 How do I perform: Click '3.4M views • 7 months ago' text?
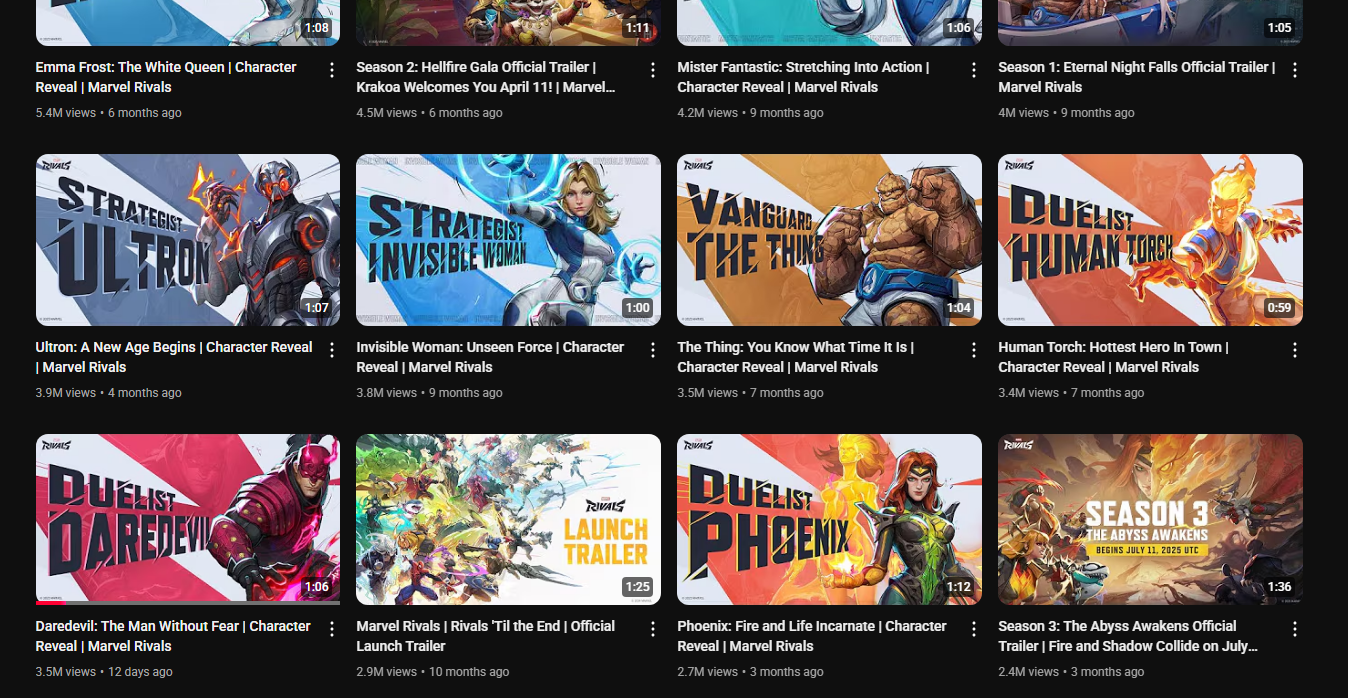coord(1071,393)
